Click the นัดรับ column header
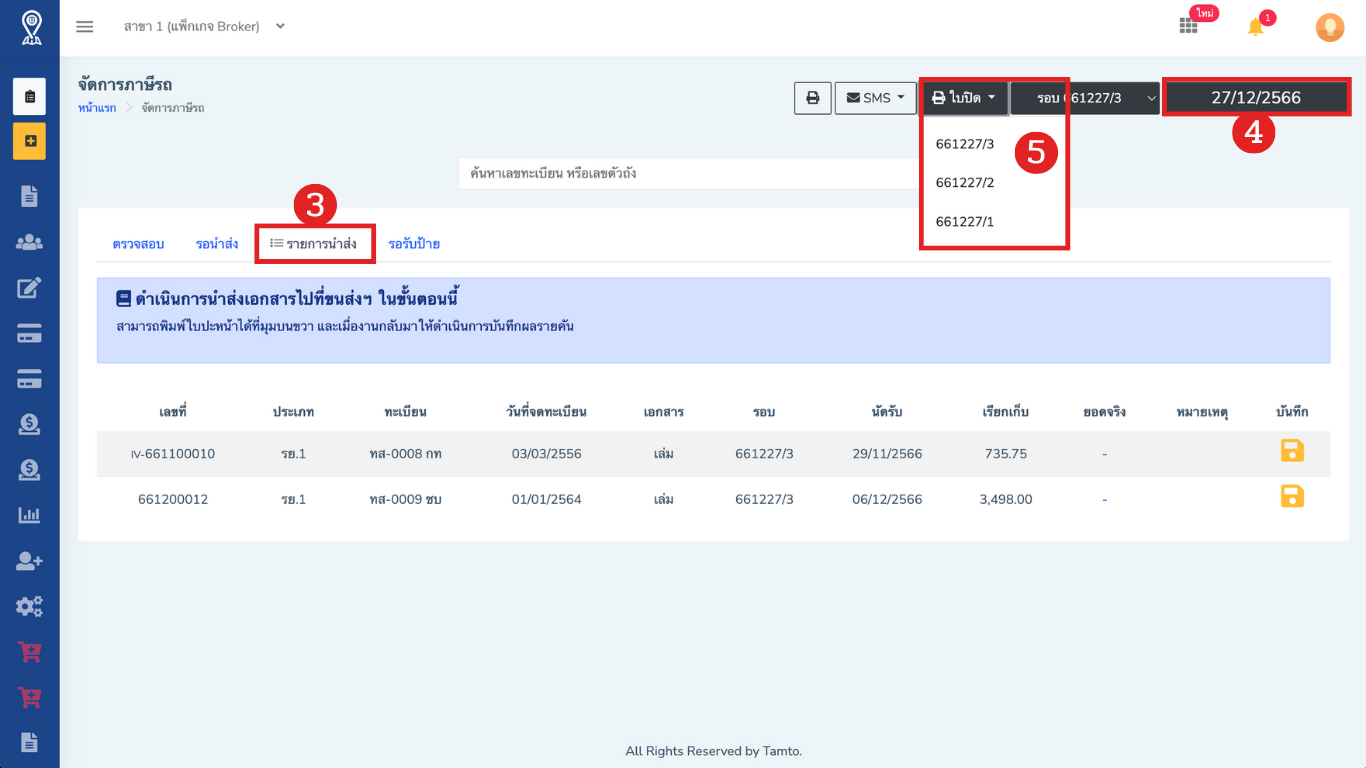1366x768 pixels. point(887,412)
